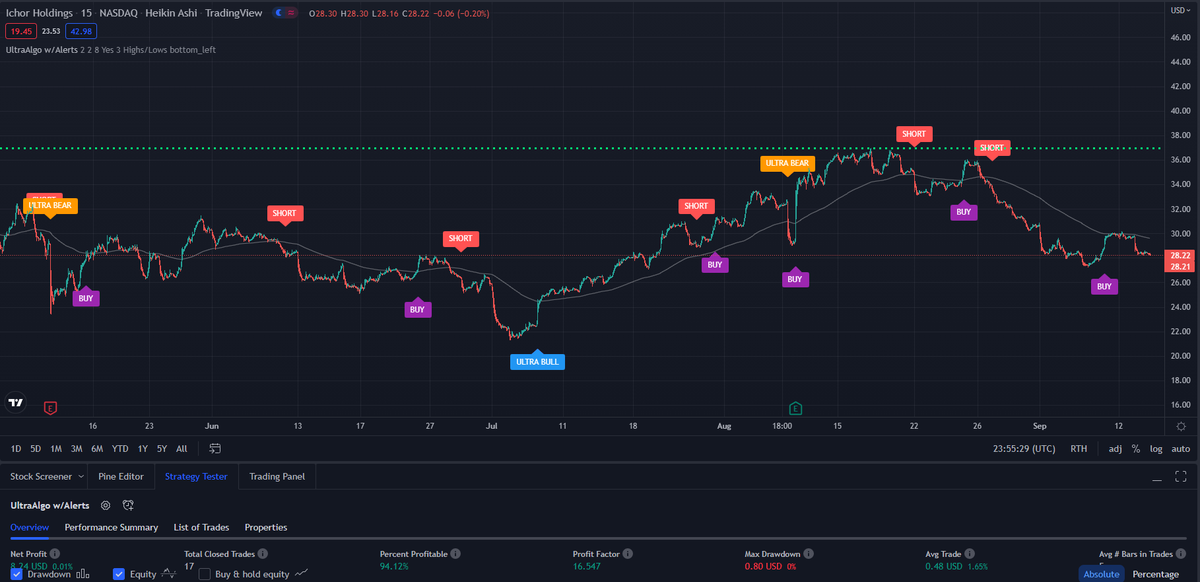Set the date range to 5Y

click(x=162, y=449)
